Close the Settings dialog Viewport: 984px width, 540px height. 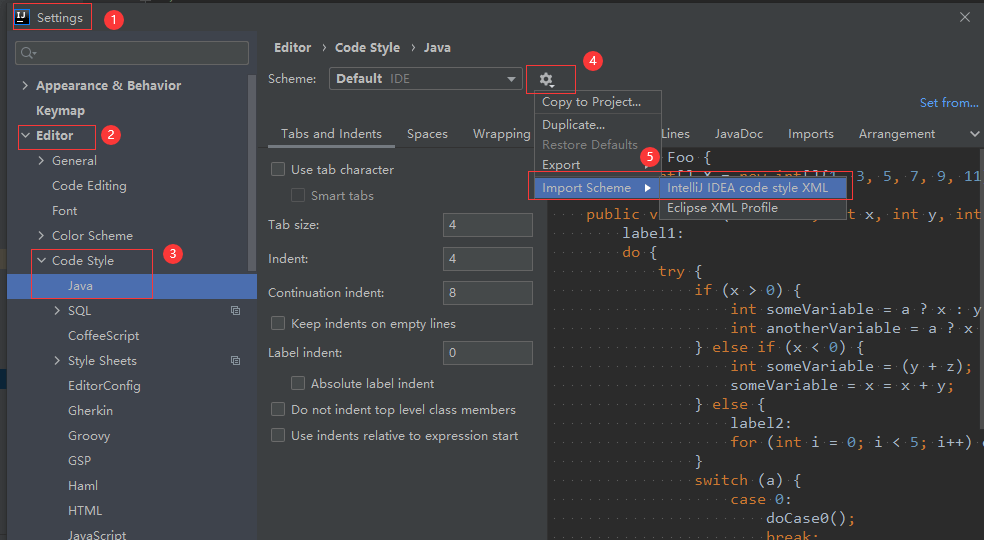tap(965, 17)
